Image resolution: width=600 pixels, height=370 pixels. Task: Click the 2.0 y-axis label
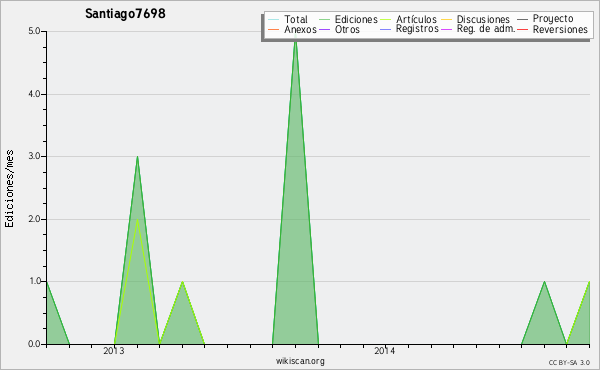34,219
